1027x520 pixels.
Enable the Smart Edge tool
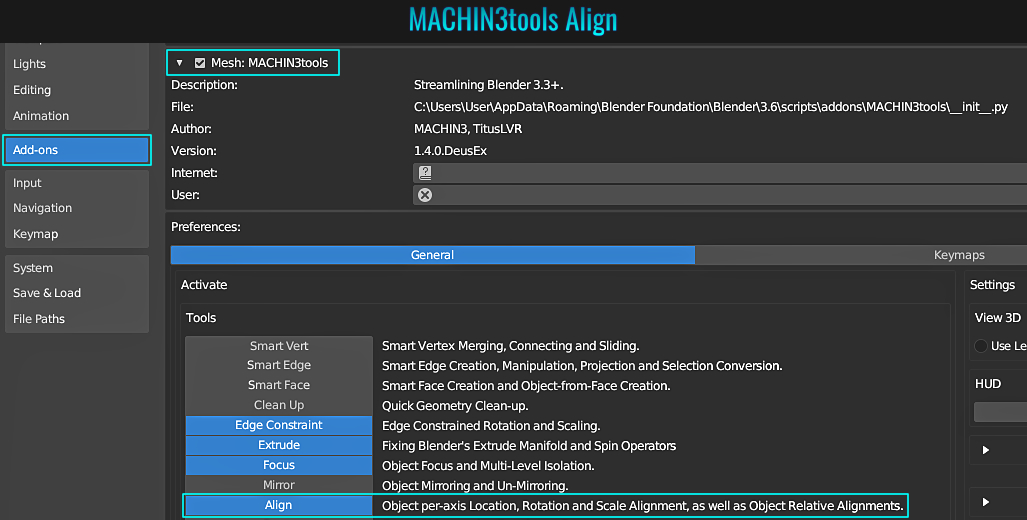[279, 365]
